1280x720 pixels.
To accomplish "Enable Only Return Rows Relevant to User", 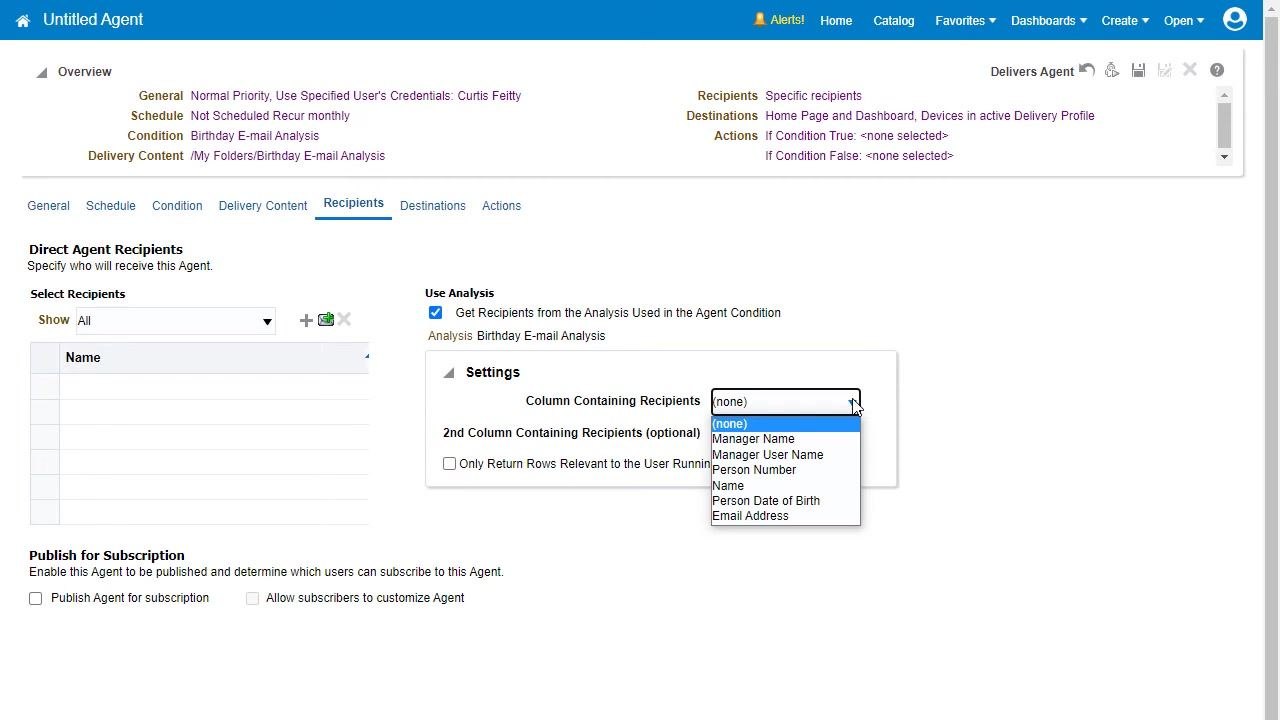I will (x=449, y=464).
